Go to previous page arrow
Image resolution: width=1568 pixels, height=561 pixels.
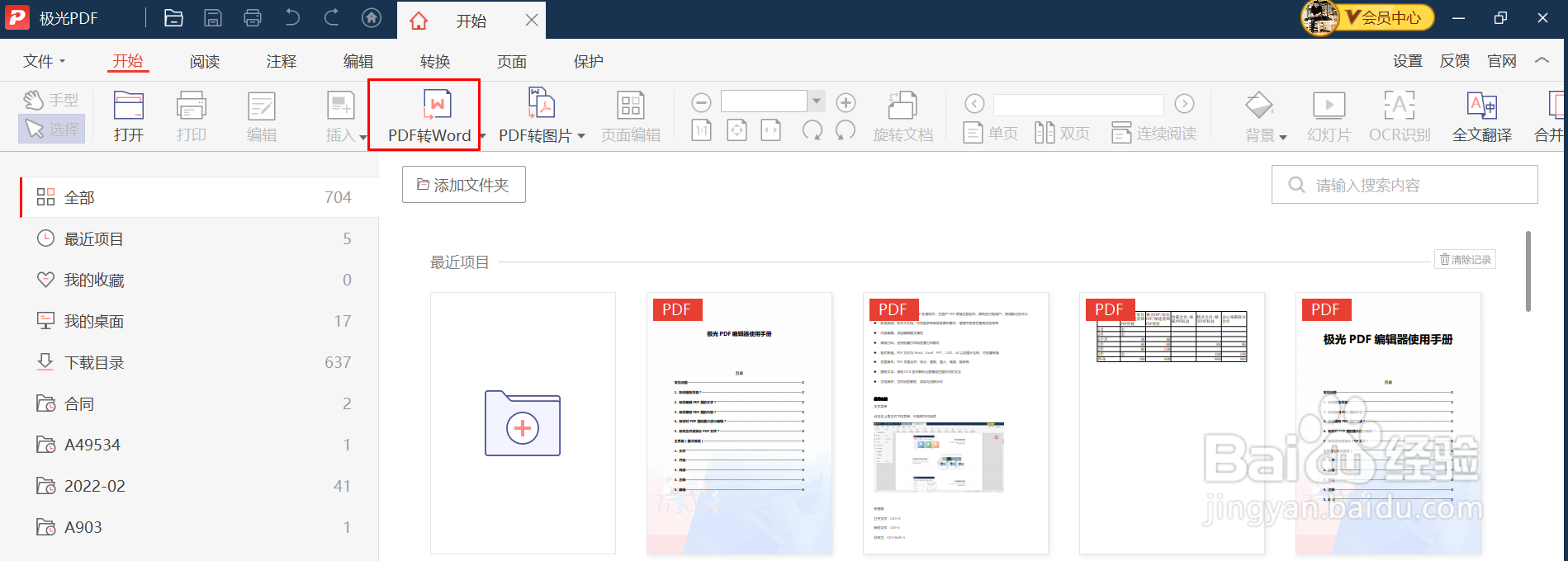[974, 103]
